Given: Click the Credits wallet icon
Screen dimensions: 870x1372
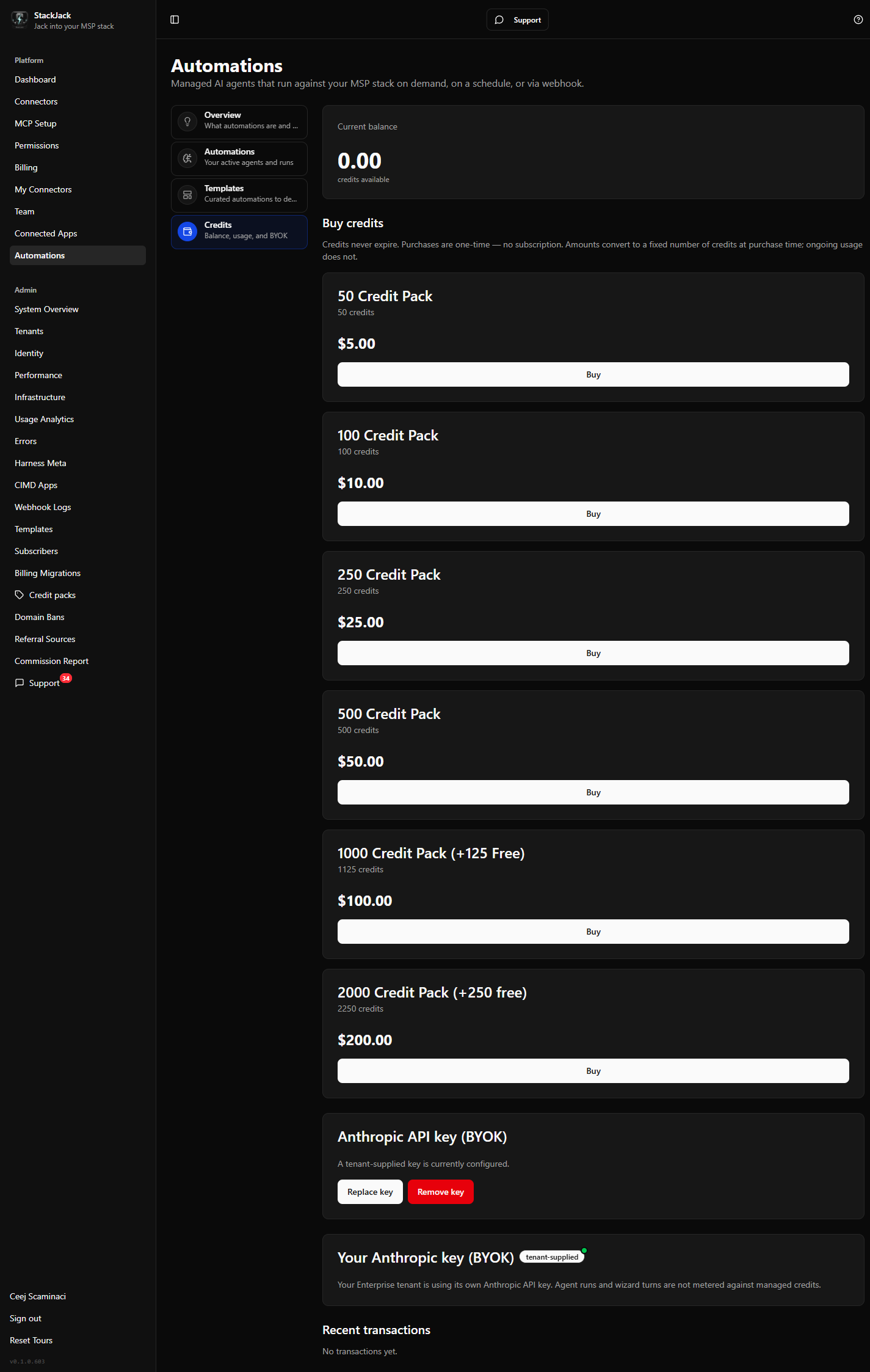Looking at the screenshot, I should (187, 232).
